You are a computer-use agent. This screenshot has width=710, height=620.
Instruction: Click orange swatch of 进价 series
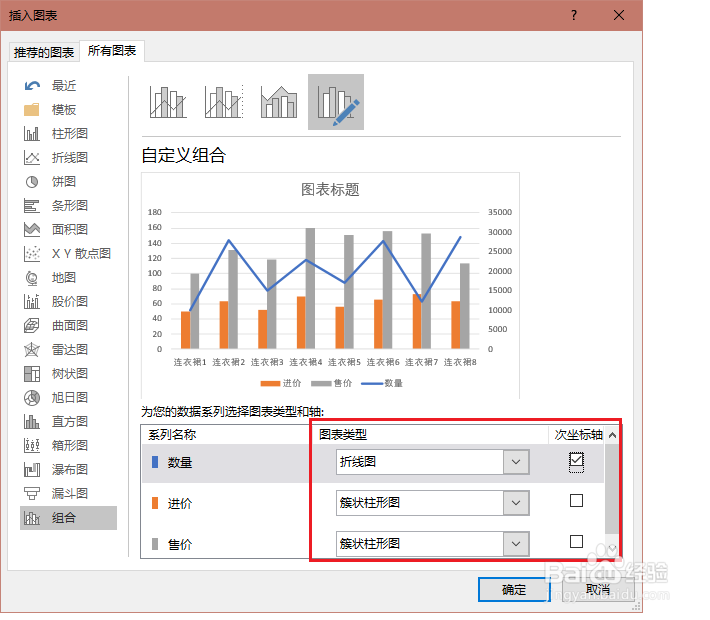[155, 503]
